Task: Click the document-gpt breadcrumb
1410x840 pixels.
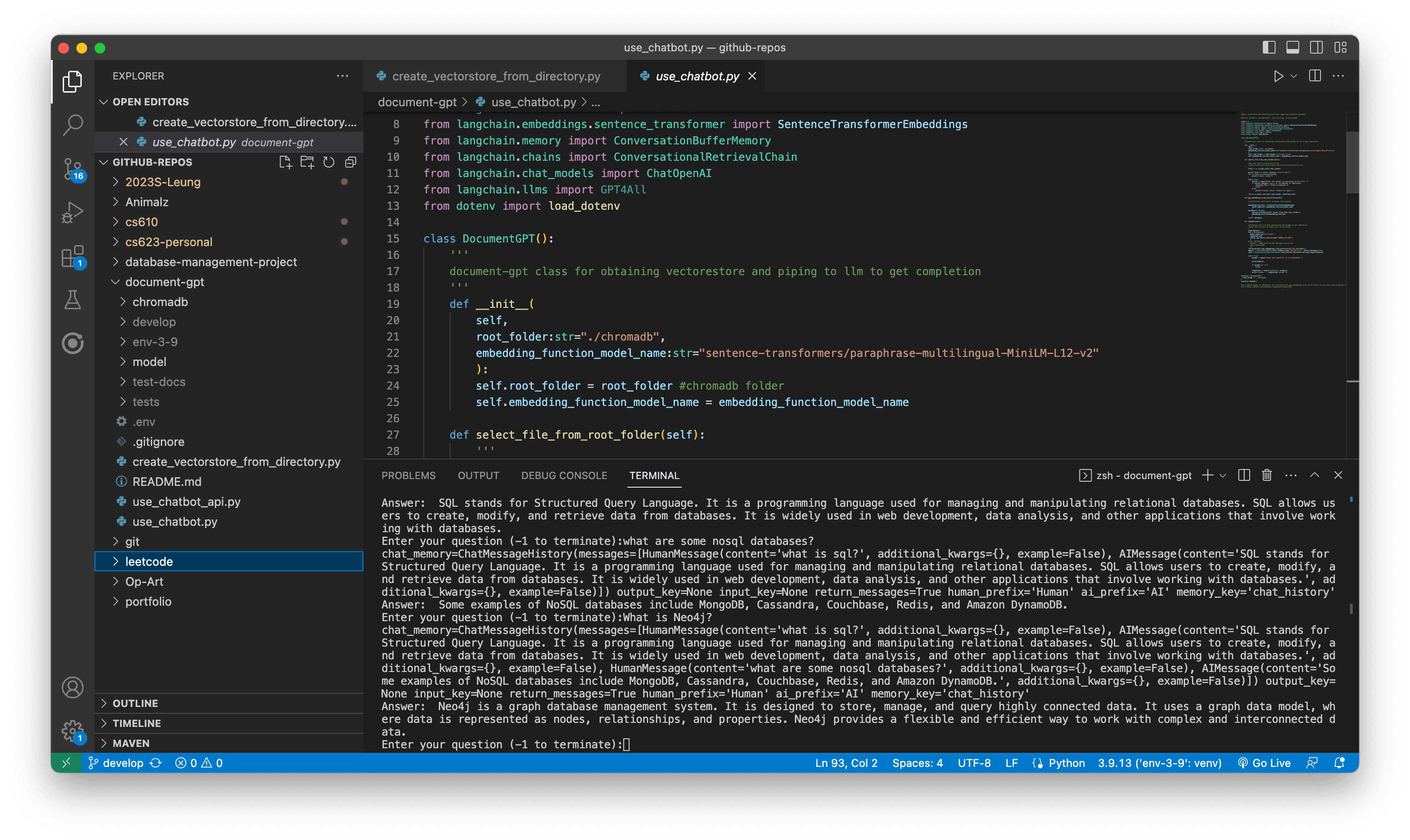Action: pyautogui.click(x=417, y=103)
